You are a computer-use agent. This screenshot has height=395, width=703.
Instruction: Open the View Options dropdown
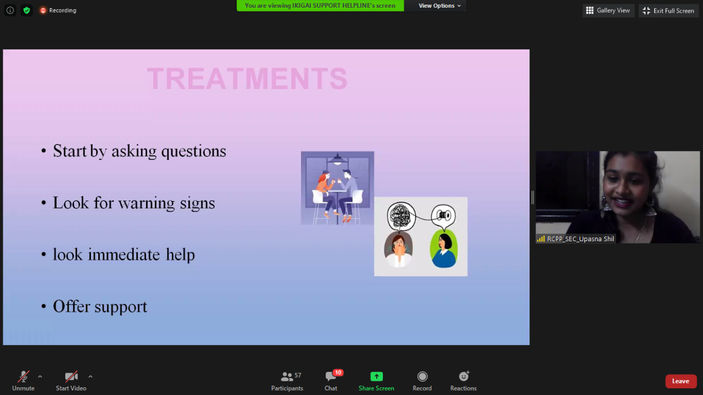tap(439, 6)
